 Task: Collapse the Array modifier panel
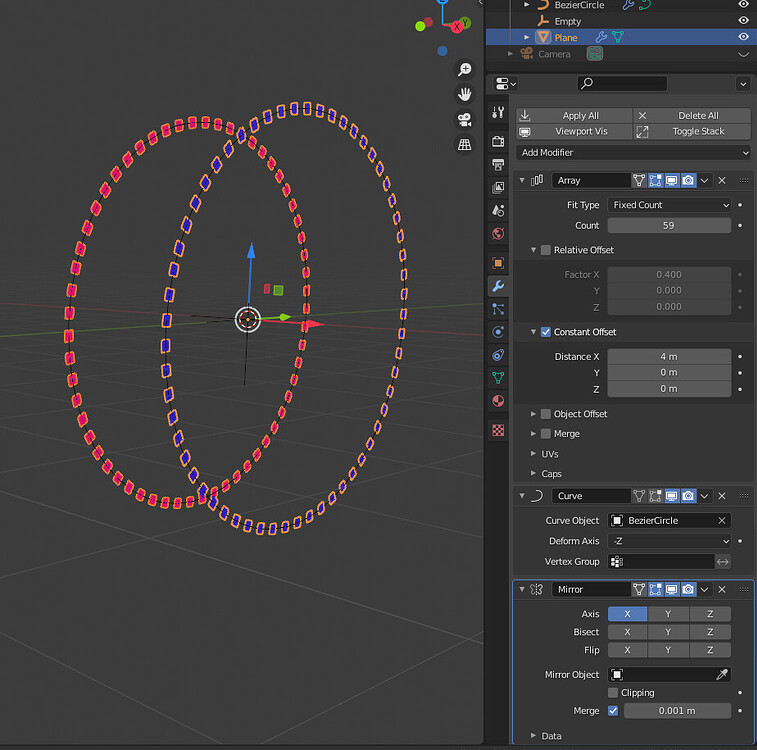pyautogui.click(x=522, y=181)
